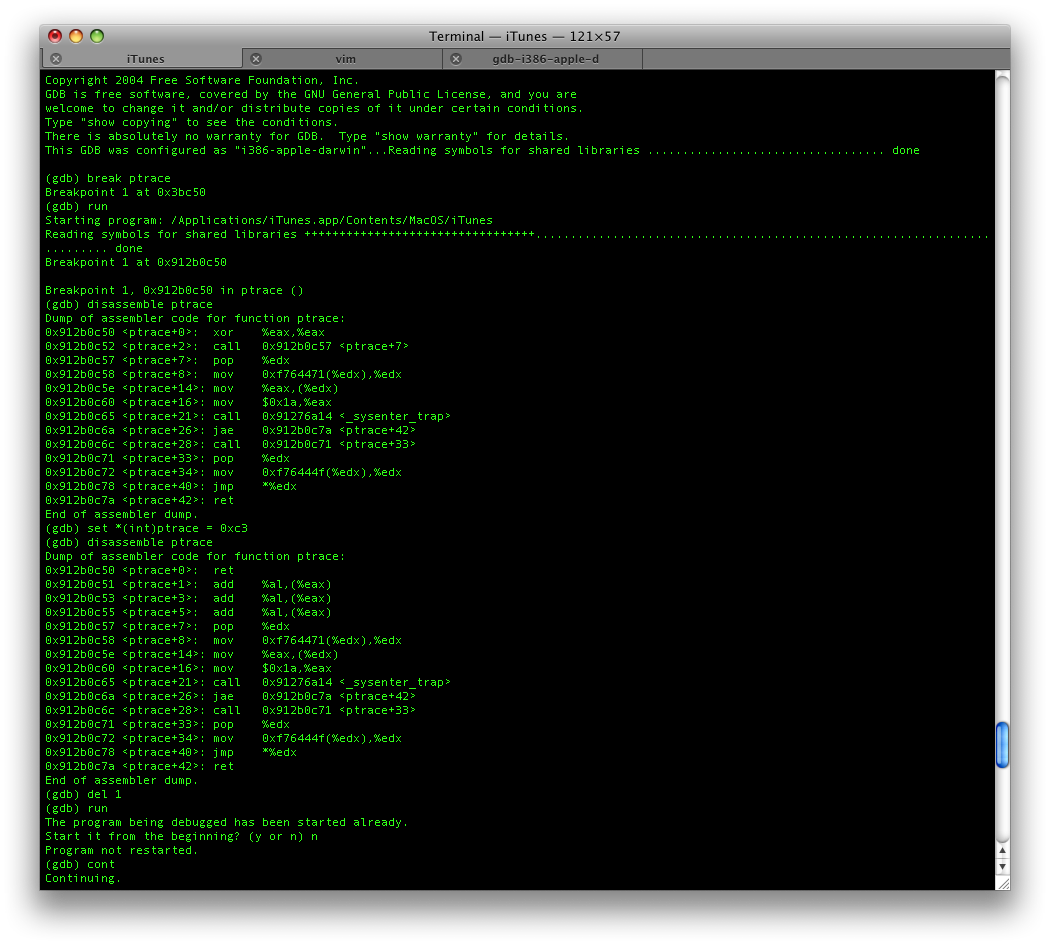Click the Terminal — iTunes — 121×57 window title
This screenshot has width=1050, height=945.
pos(524,36)
